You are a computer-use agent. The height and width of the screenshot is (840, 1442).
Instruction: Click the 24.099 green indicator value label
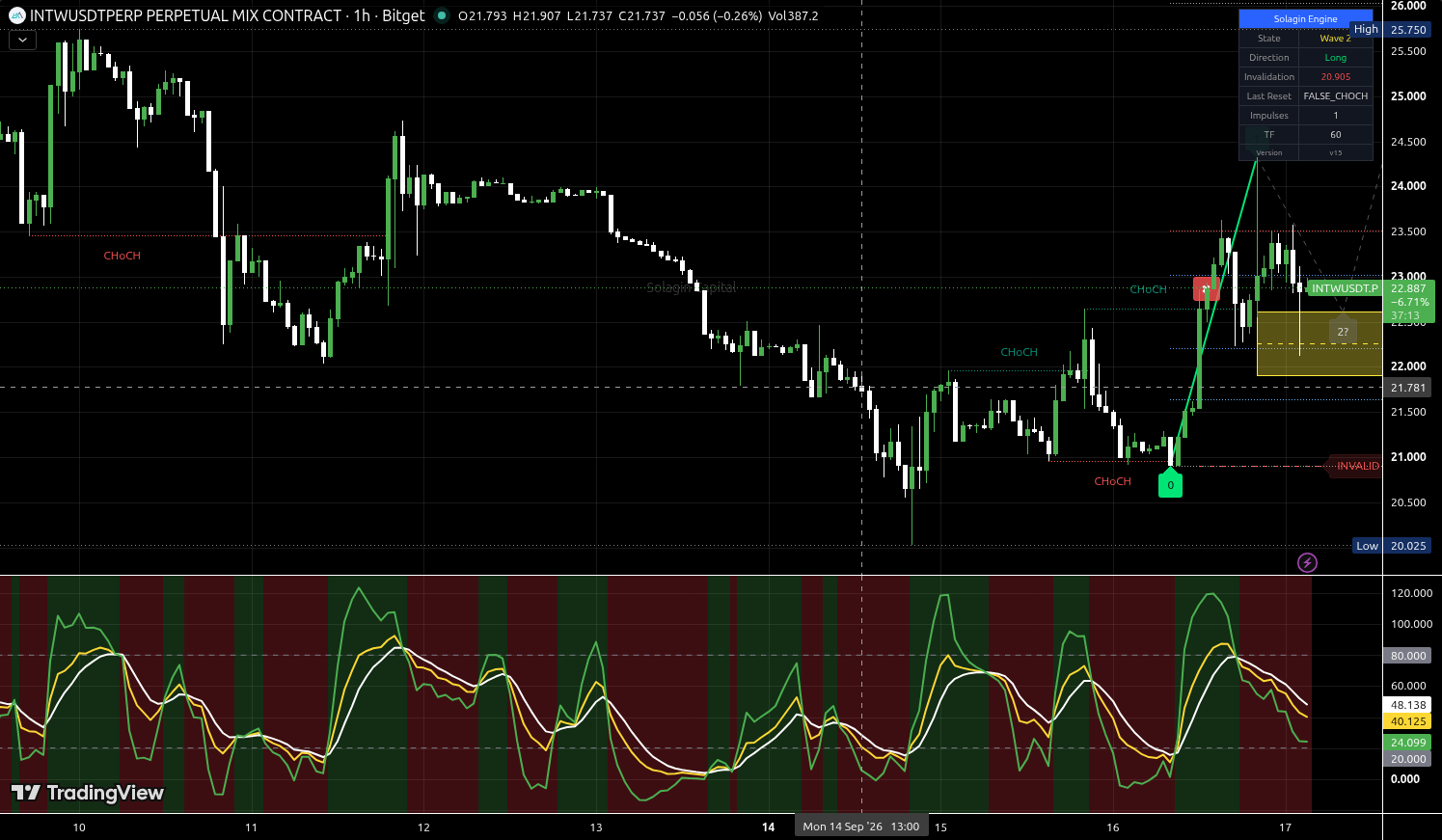coord(1408,743)
